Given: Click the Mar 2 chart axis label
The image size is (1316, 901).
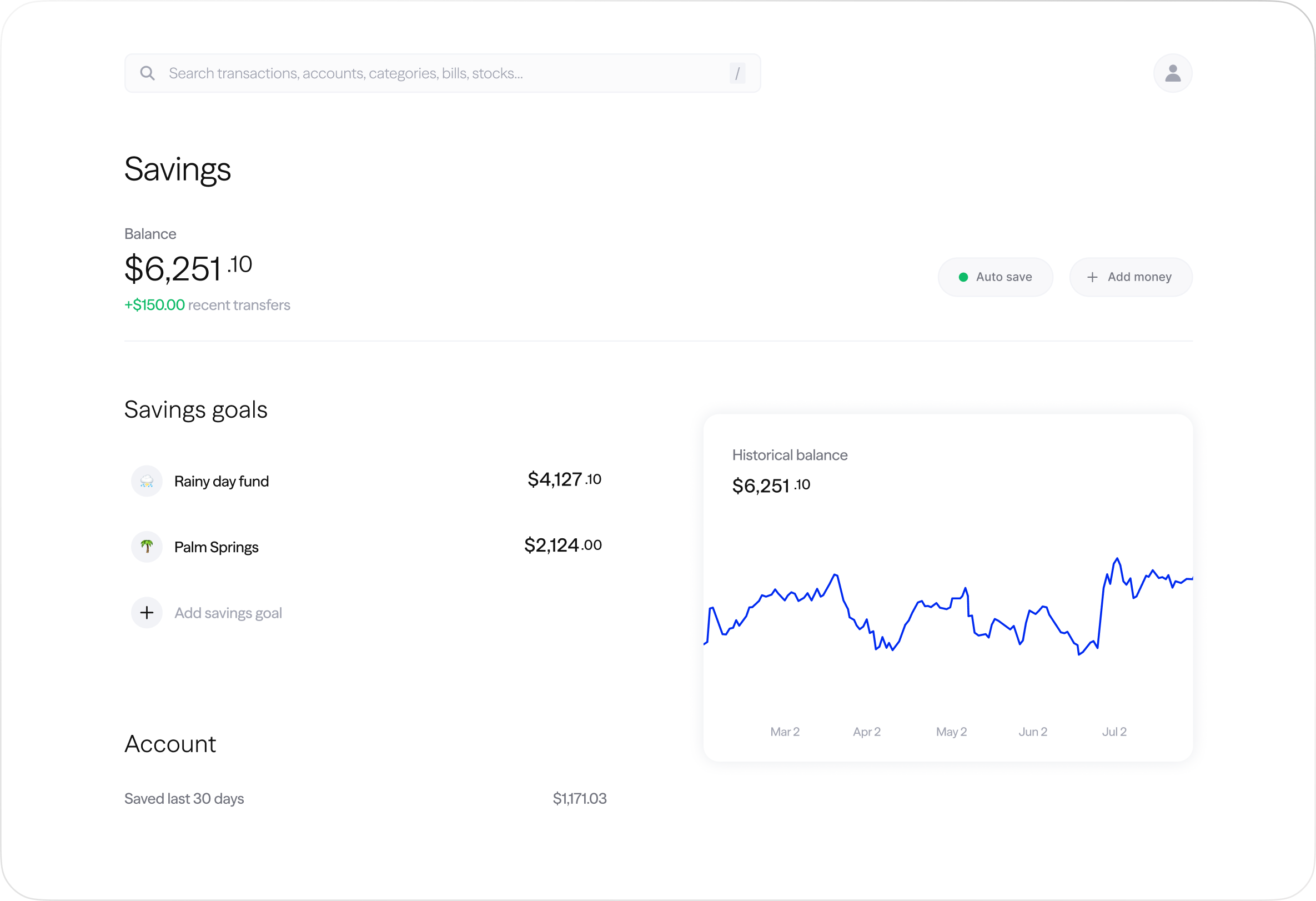Looking at the screenshot, I should point(784,732).
